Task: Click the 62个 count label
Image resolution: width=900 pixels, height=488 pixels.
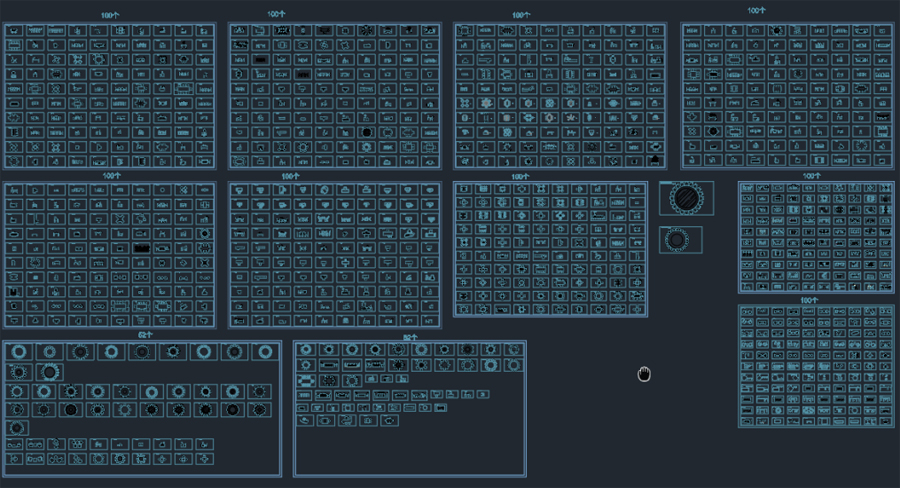Action: point(143,336)
